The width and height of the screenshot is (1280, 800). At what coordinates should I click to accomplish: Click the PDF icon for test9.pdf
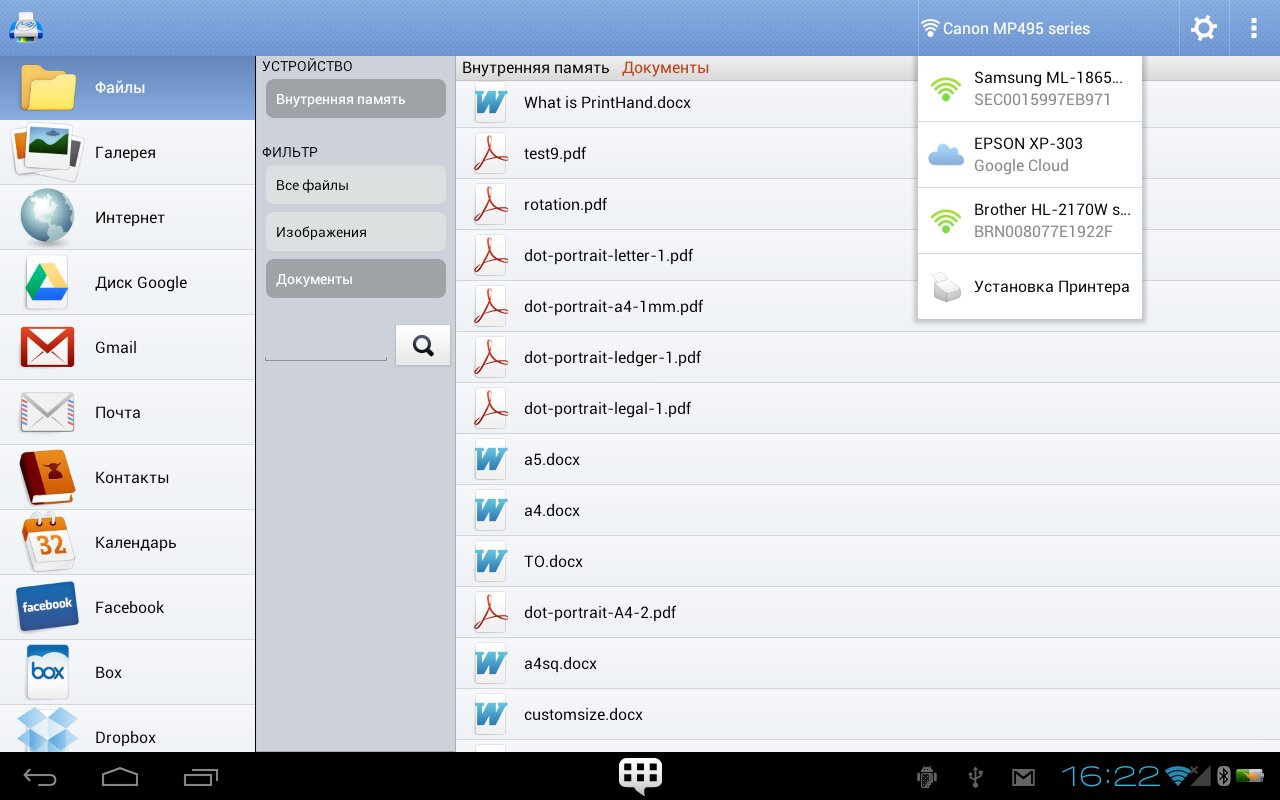coord(490,154)
